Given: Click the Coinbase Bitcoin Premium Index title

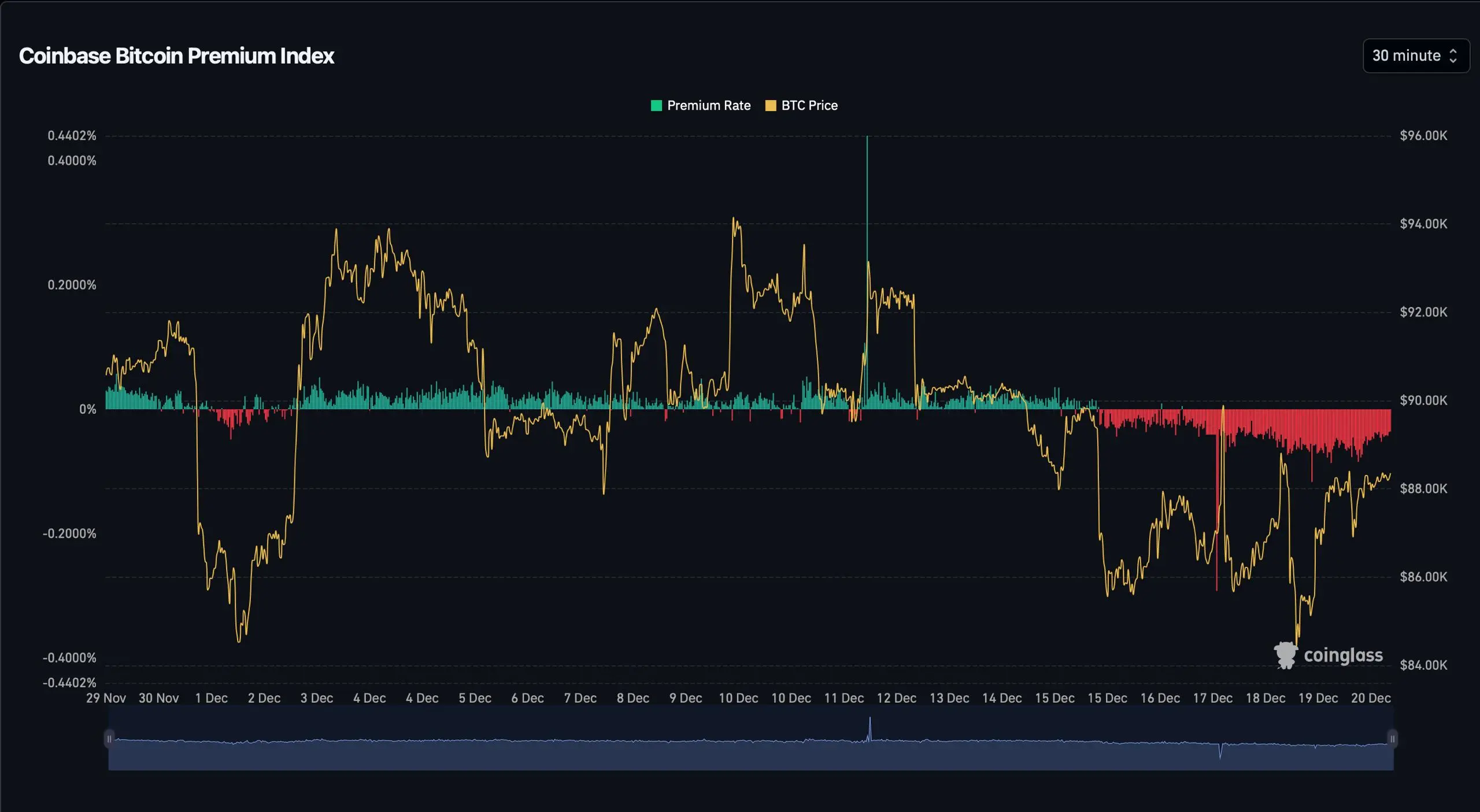Looking at the screenshot, I should point(176,56).
